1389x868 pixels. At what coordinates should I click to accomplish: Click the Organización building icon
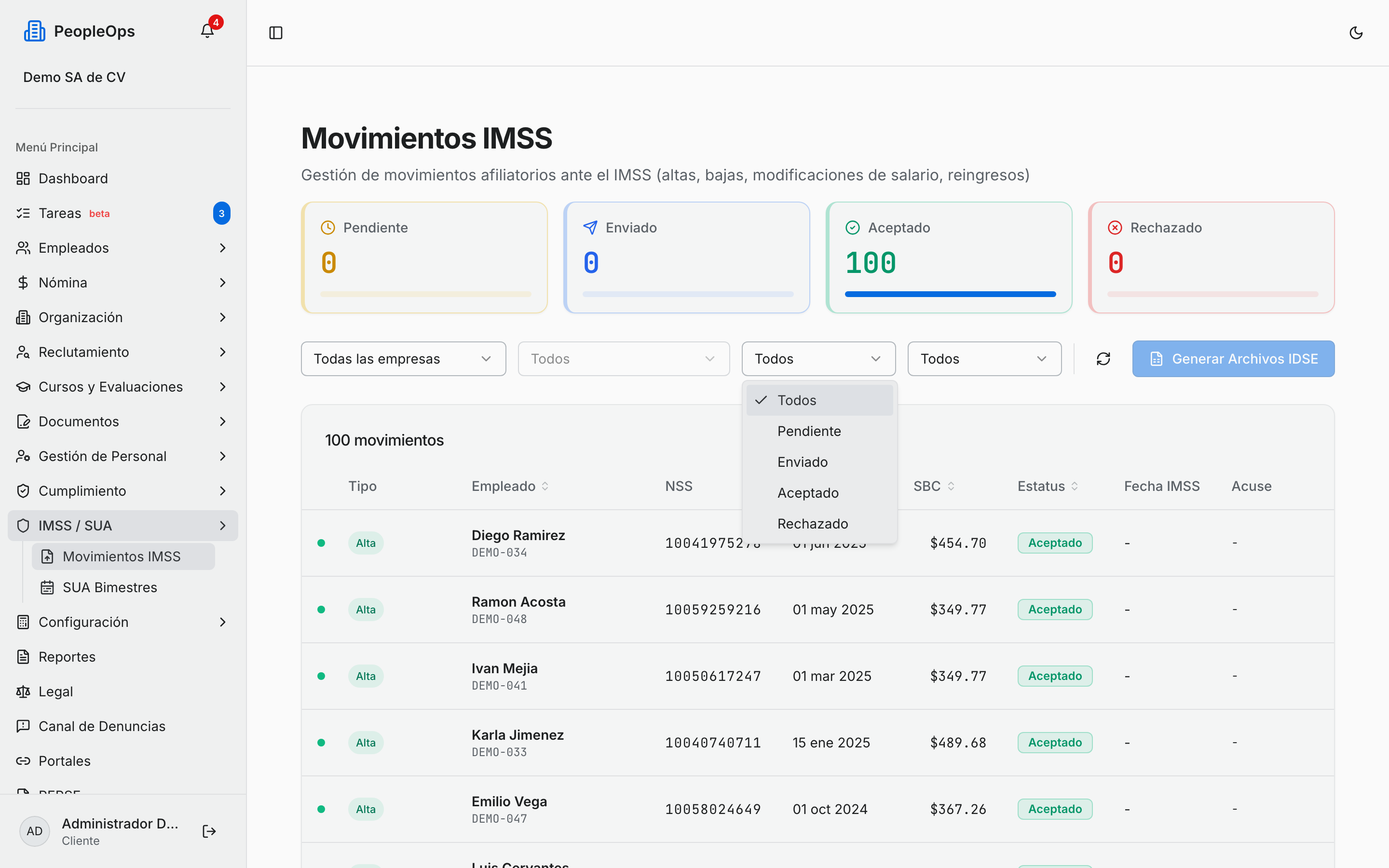[23, 317]
